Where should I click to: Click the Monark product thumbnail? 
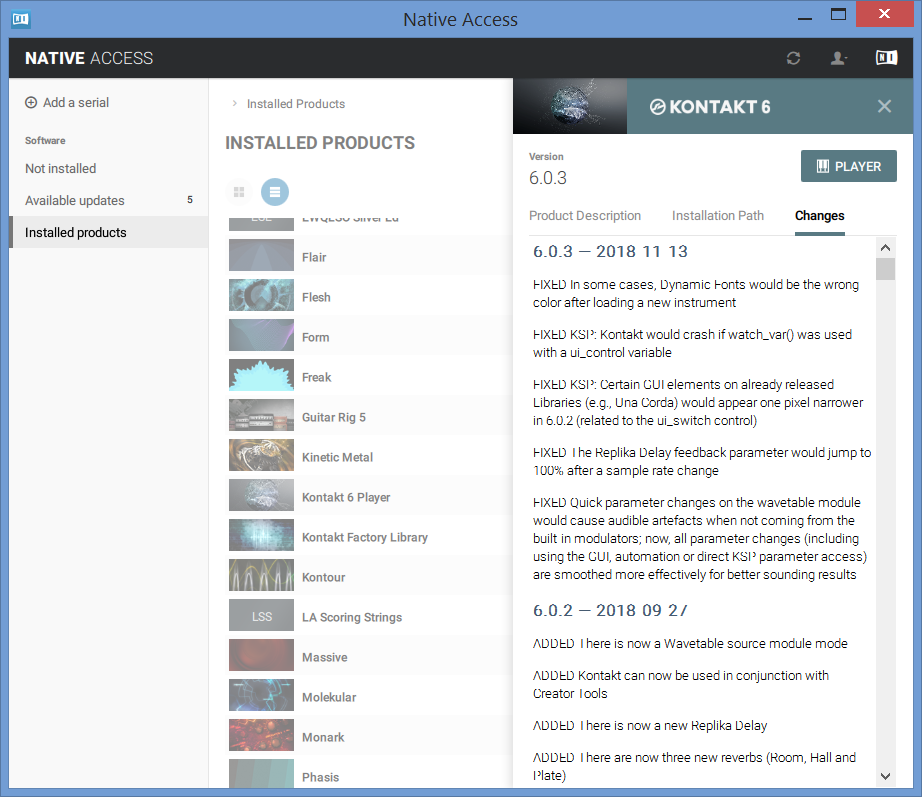pos(261,735)
